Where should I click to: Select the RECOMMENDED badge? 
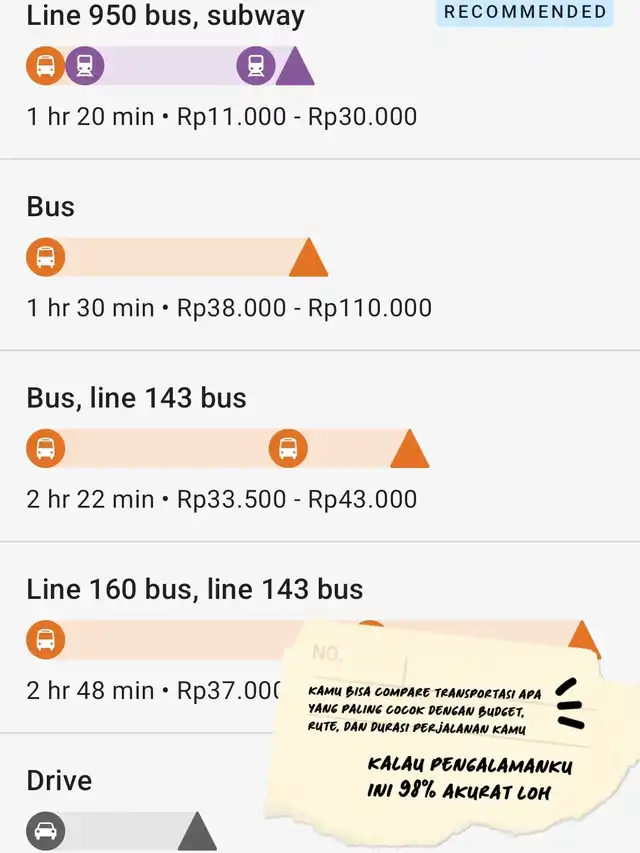click(x=525, y=13)
